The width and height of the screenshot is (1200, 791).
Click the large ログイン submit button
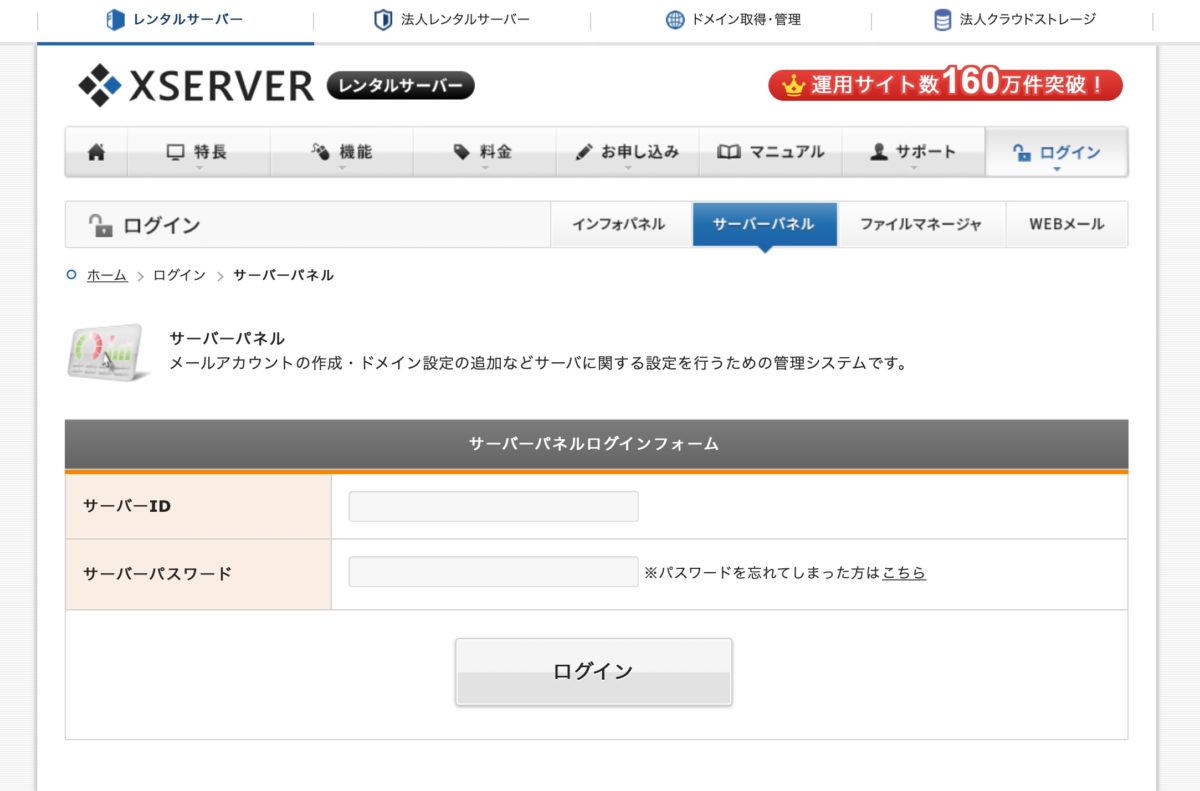[x=594, y=672]
